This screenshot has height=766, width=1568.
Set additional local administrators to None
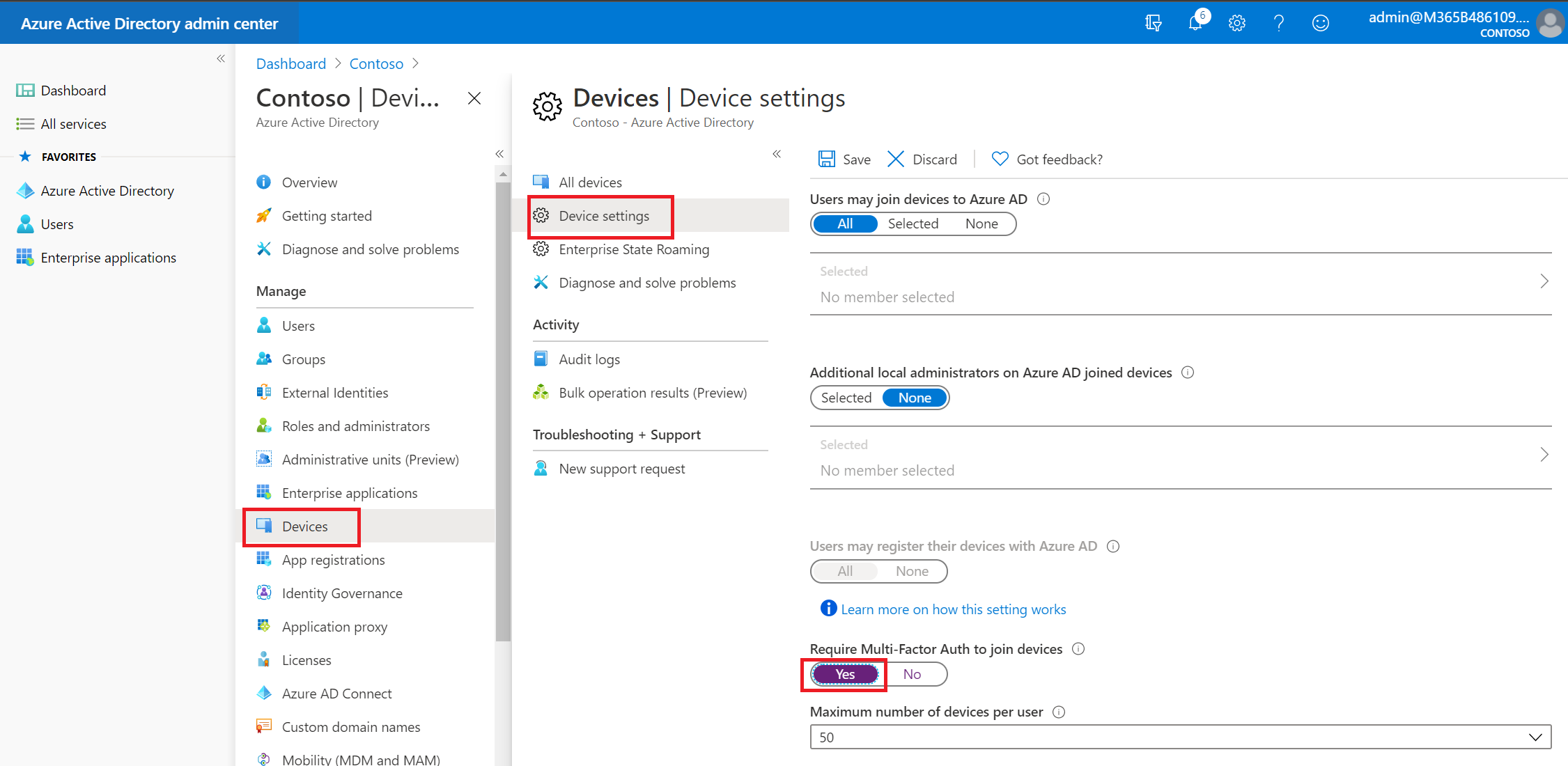(x=915, y=398)
